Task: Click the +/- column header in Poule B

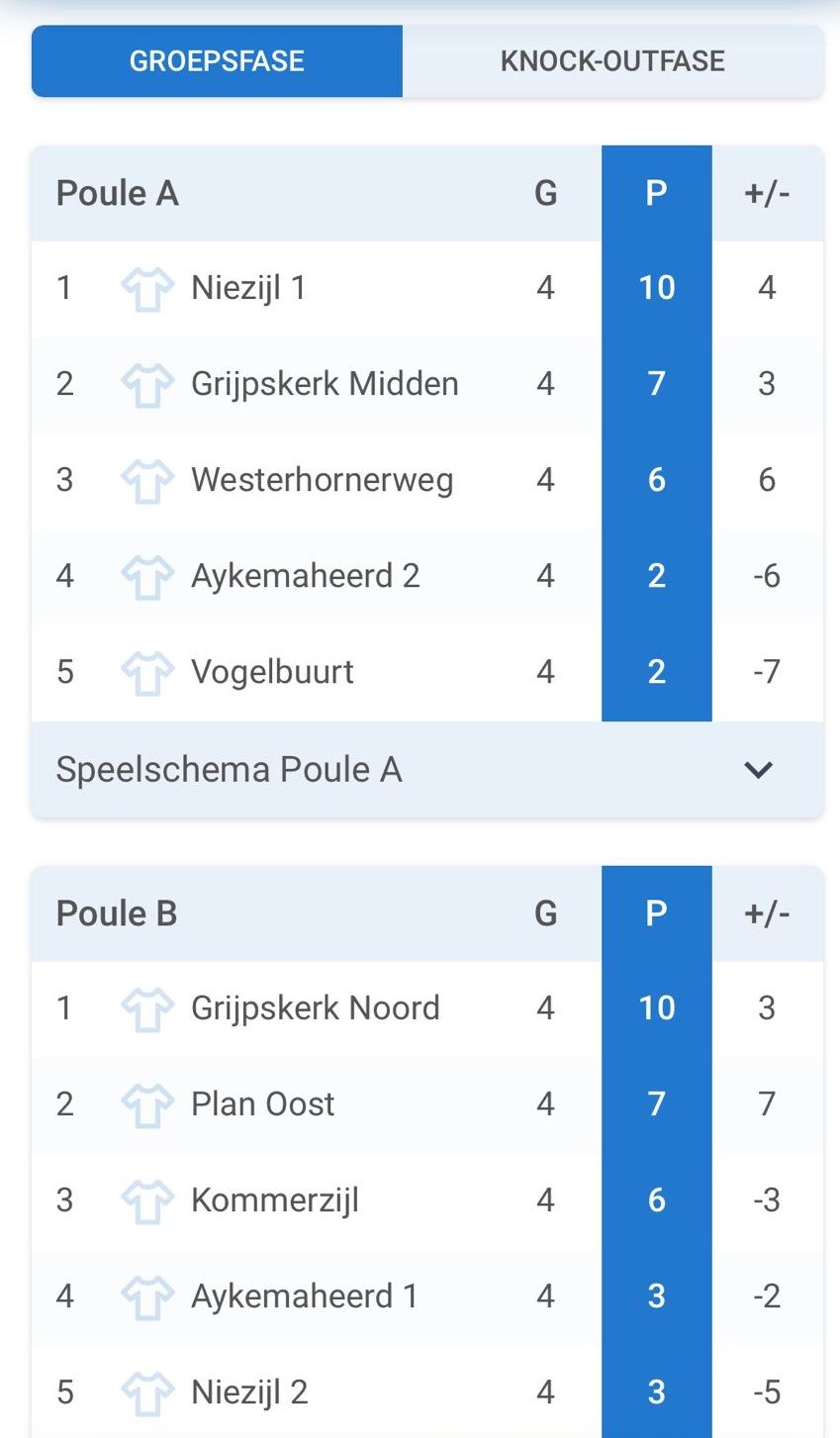Action: (767, 913)
